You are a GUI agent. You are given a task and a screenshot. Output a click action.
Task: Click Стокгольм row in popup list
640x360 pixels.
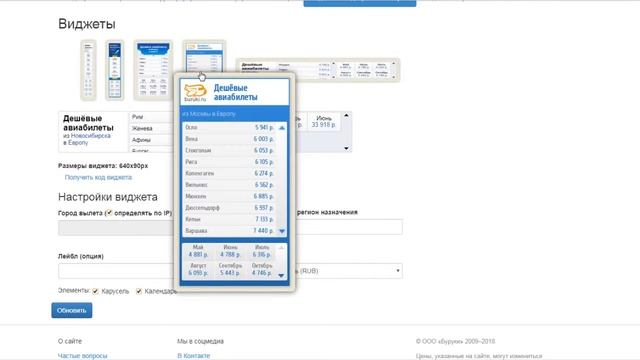point(229,150)
